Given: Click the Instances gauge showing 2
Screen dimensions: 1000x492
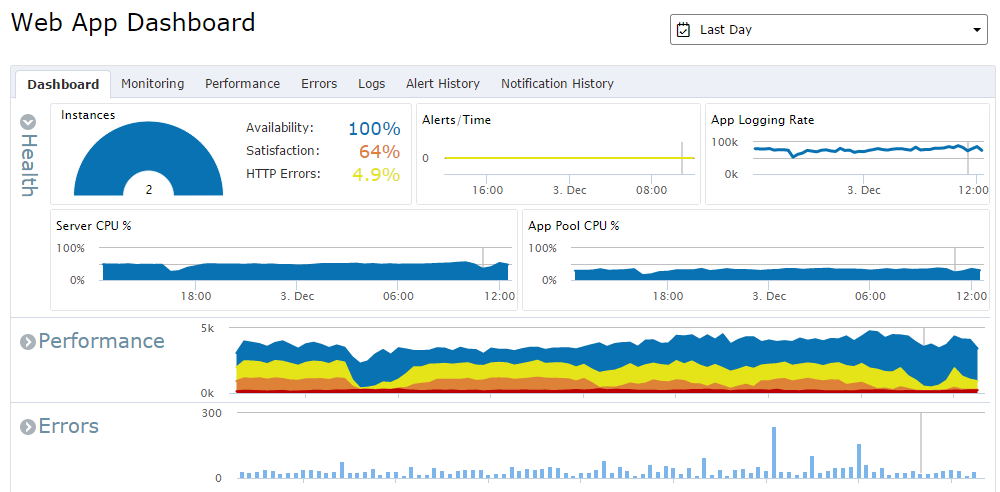Looking at the screenshot, I should click(x=149, y=158).
